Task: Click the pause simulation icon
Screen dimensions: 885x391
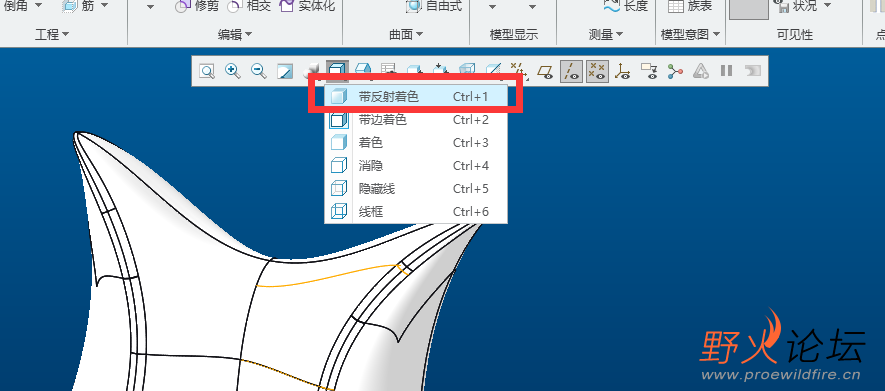Action: point(726,71)
